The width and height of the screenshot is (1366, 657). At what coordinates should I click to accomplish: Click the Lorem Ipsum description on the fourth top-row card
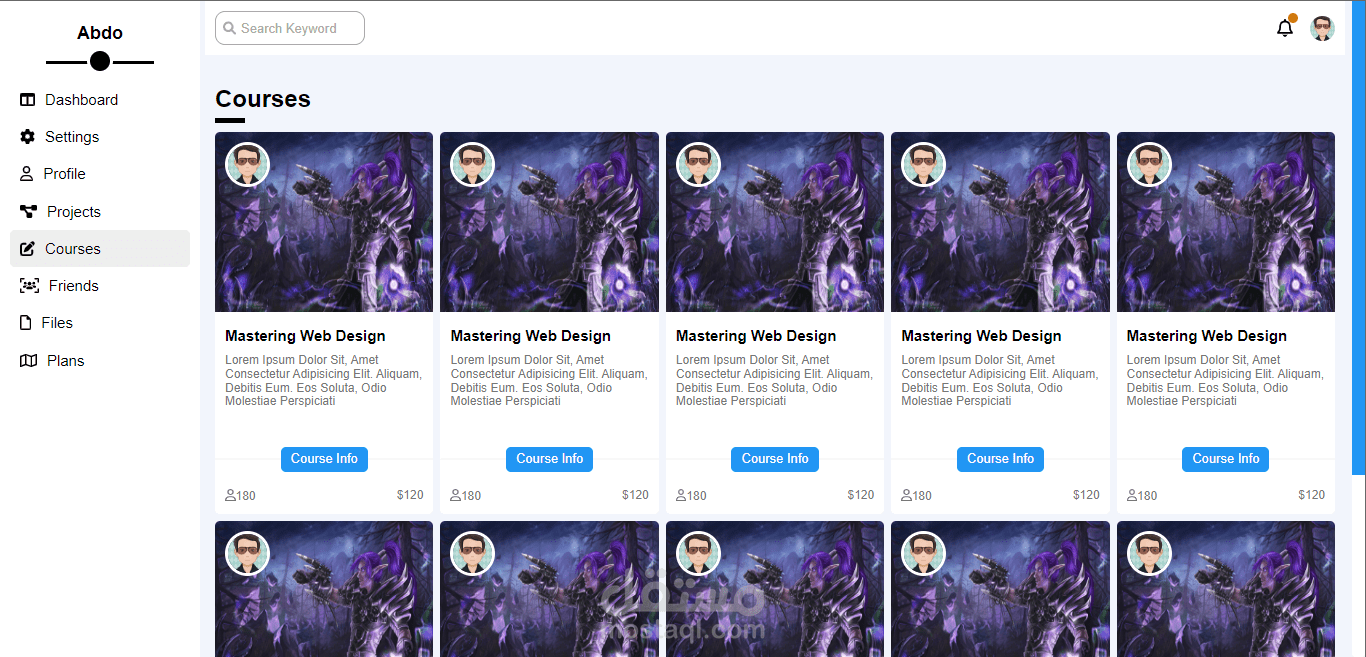[1000, 381]
